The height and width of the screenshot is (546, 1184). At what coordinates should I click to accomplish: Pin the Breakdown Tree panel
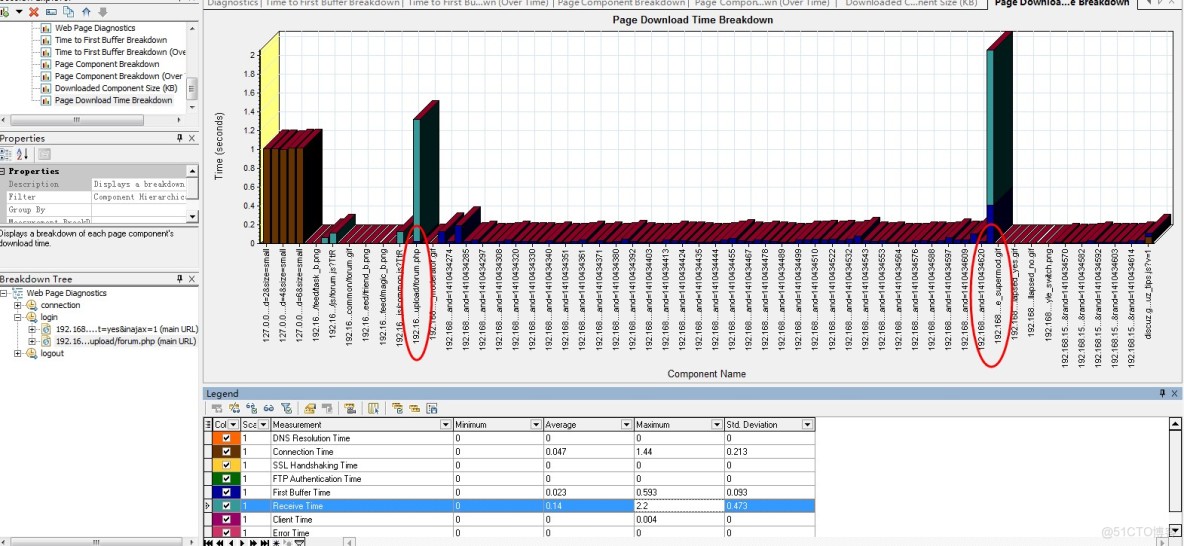[179, 278]
